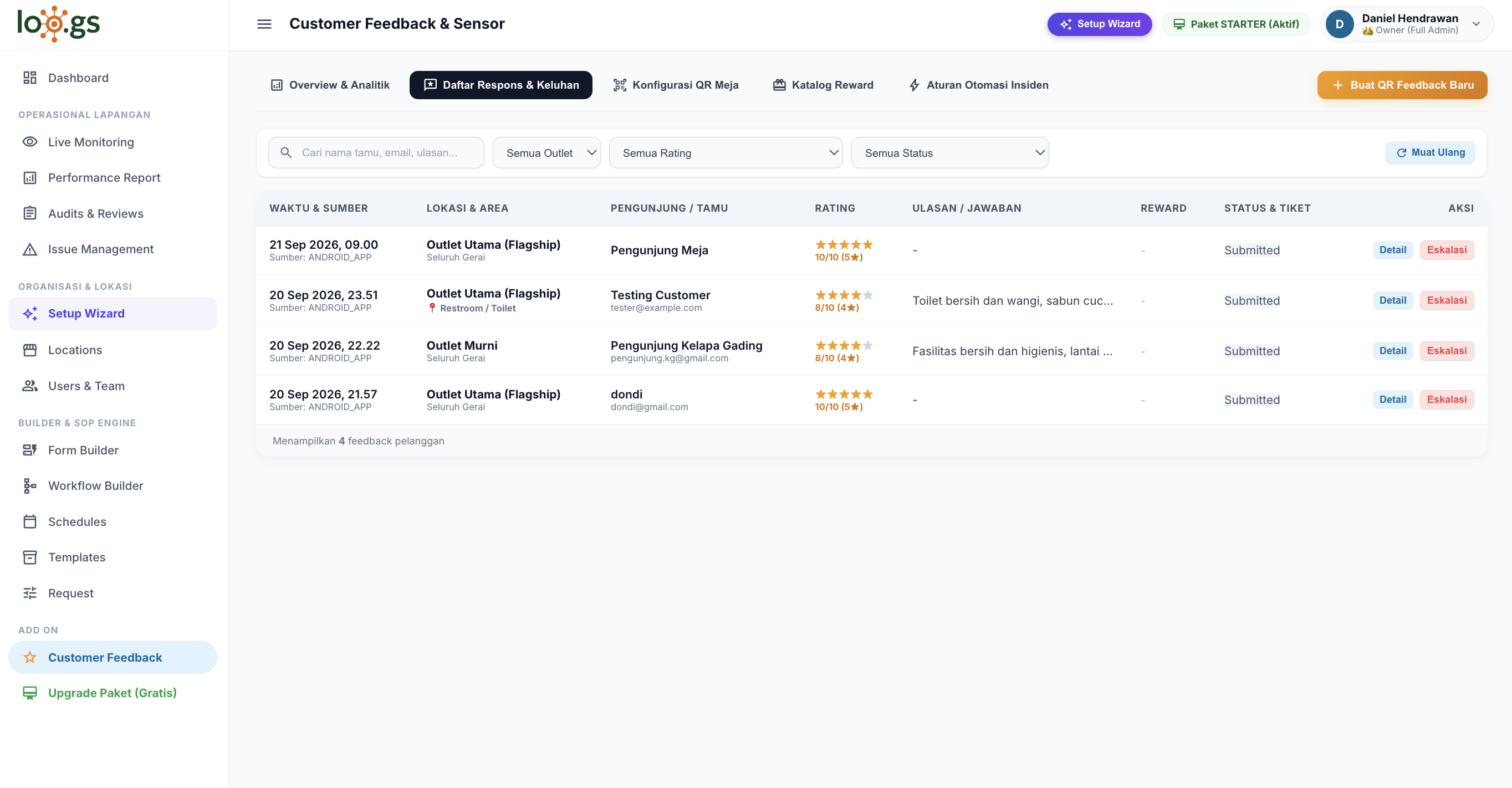The width and height of the screenshot is (1512, 788).
Task: Open Daniel Hendrawan account menu chevron
Action: [1475, 24]
